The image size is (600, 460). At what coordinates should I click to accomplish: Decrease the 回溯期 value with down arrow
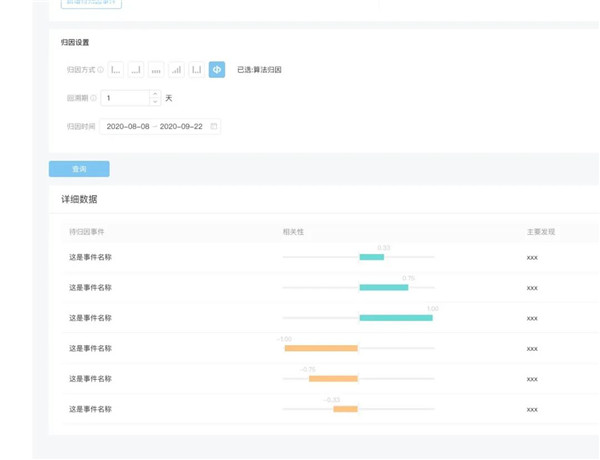[154, 102]
